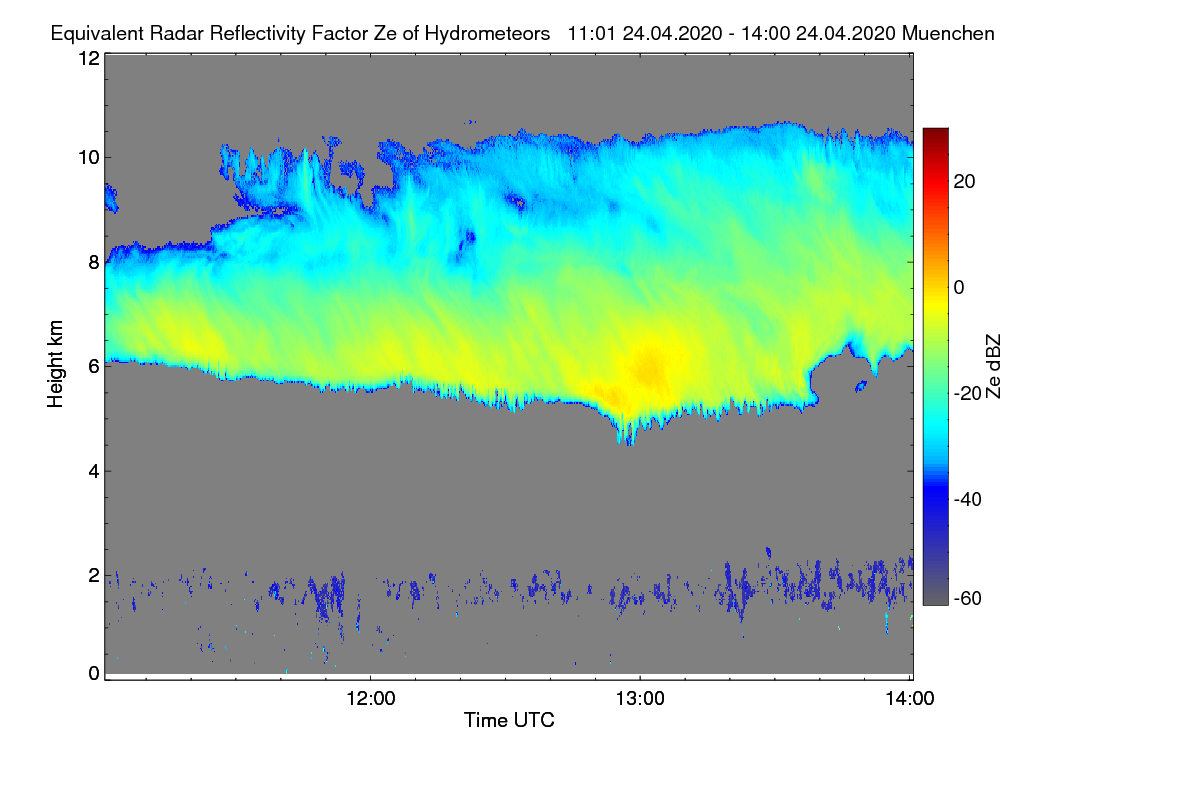This screenshot has width=1200, height=800.
Task: Click the station name 'Muenchen'
Action: 948,33
